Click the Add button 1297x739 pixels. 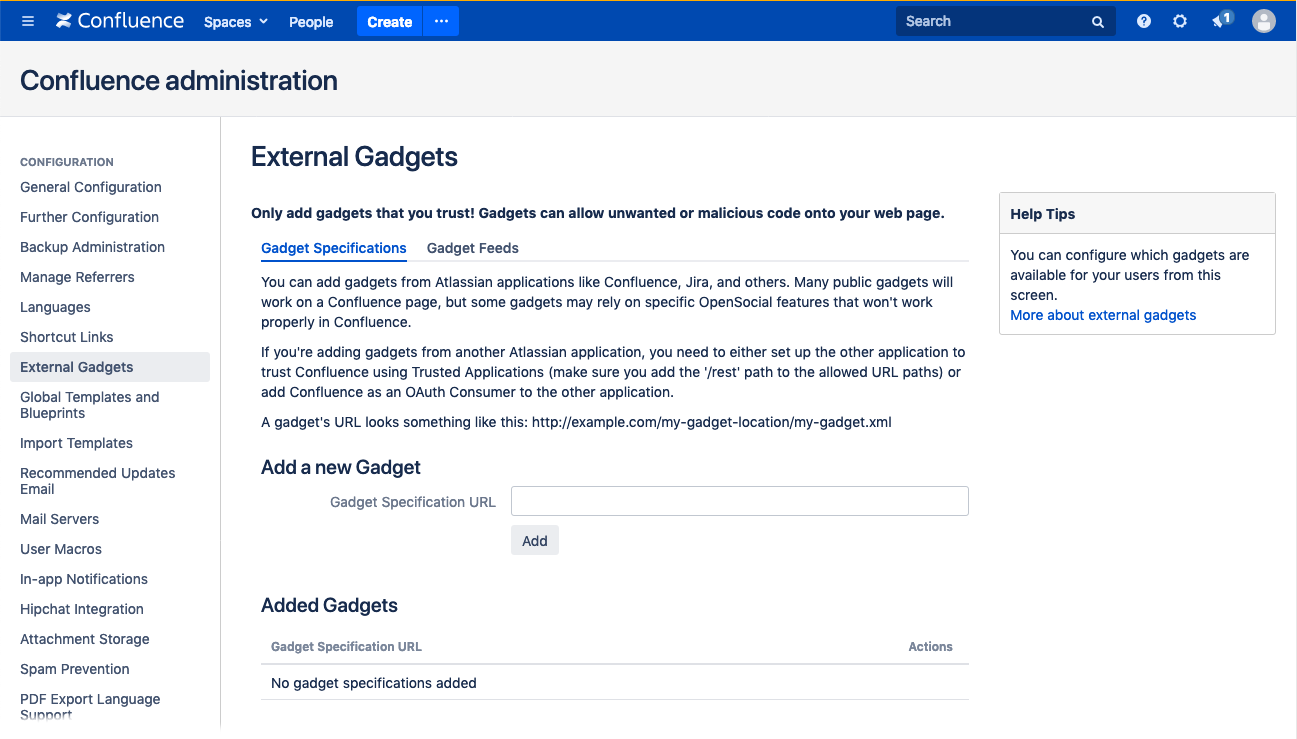click(535, 540)
